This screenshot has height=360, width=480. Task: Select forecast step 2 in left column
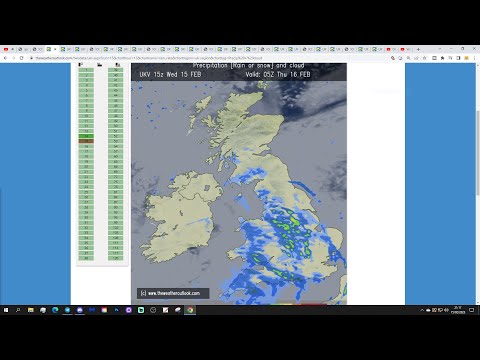pos(86,75)
